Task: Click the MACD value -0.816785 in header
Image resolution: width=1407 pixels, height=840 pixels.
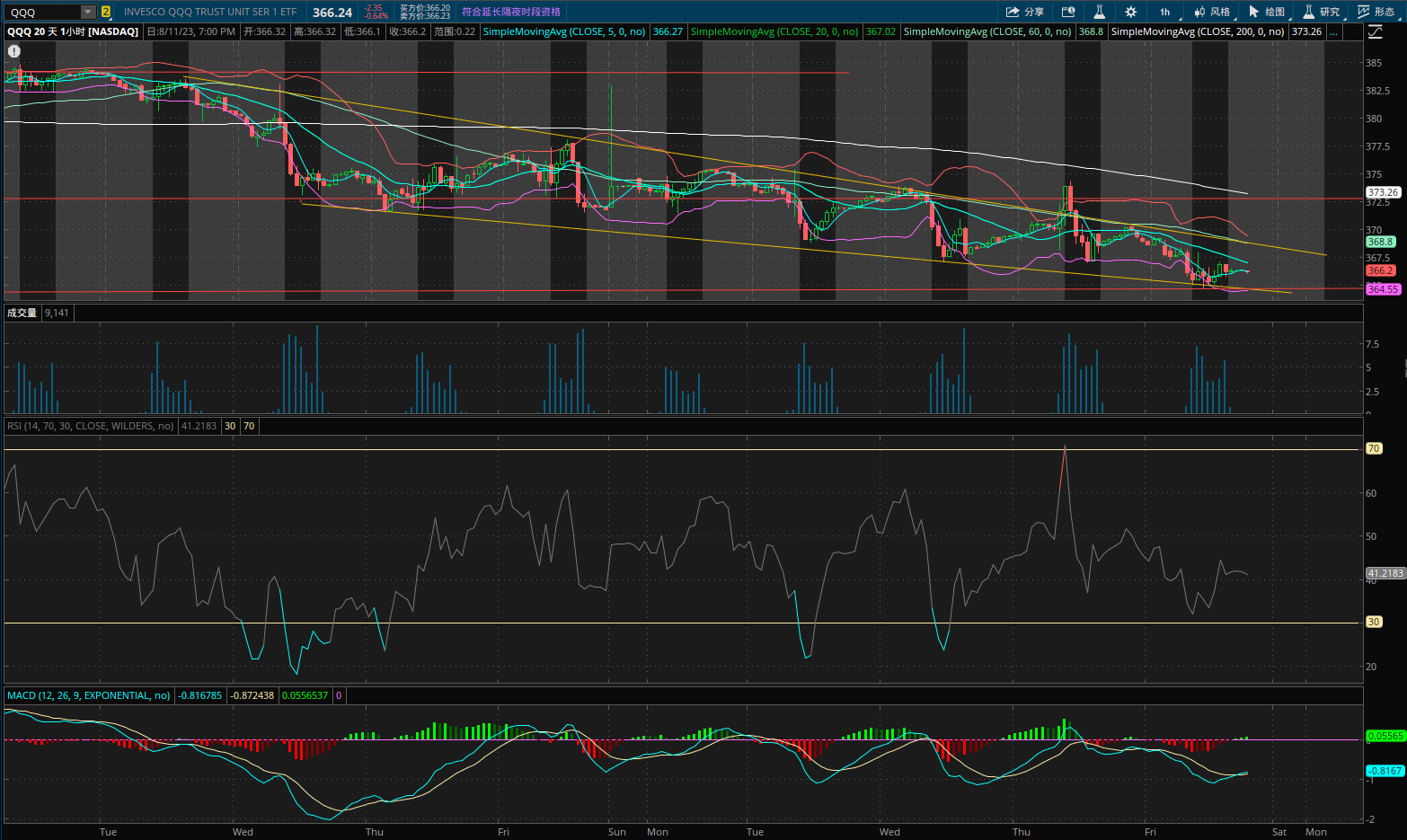Action: 199,695
